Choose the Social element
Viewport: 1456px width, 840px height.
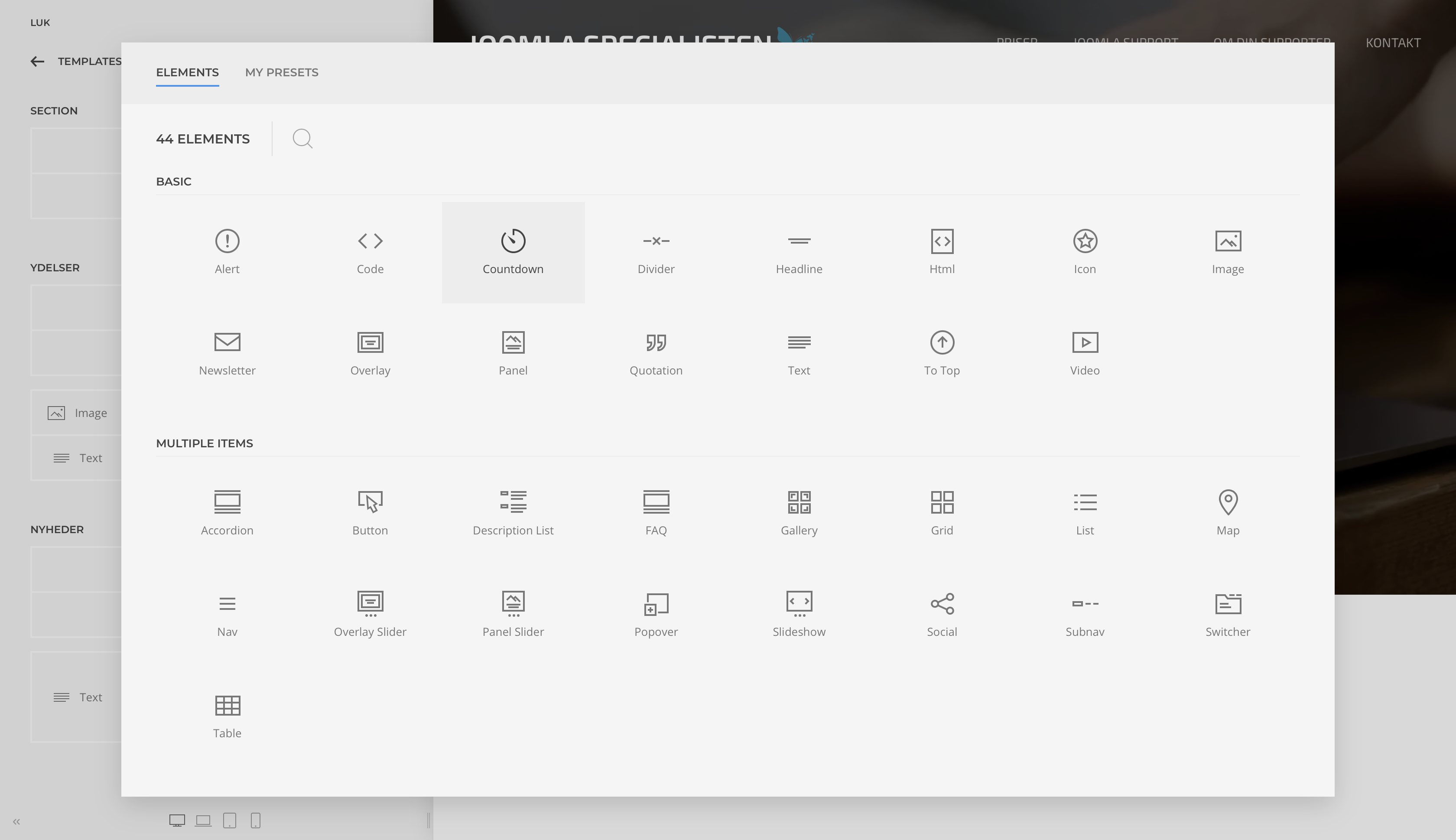pyautogui.click(x=942, y=615)
